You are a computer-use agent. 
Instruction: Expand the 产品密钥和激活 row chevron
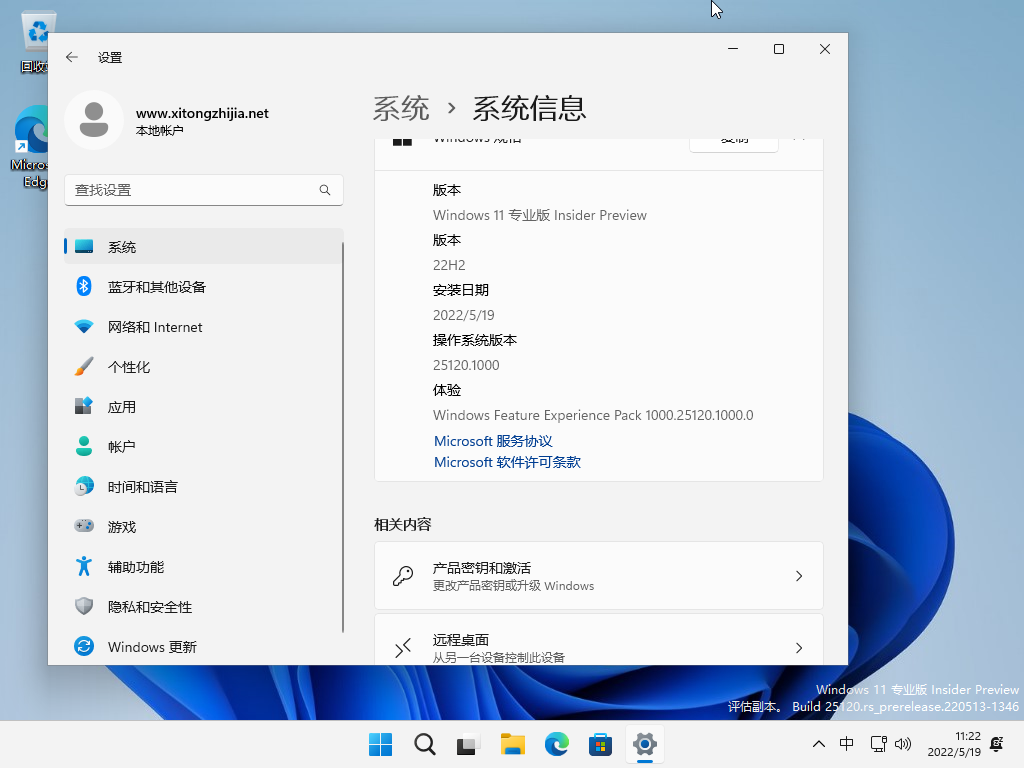[x=798, y=576]
